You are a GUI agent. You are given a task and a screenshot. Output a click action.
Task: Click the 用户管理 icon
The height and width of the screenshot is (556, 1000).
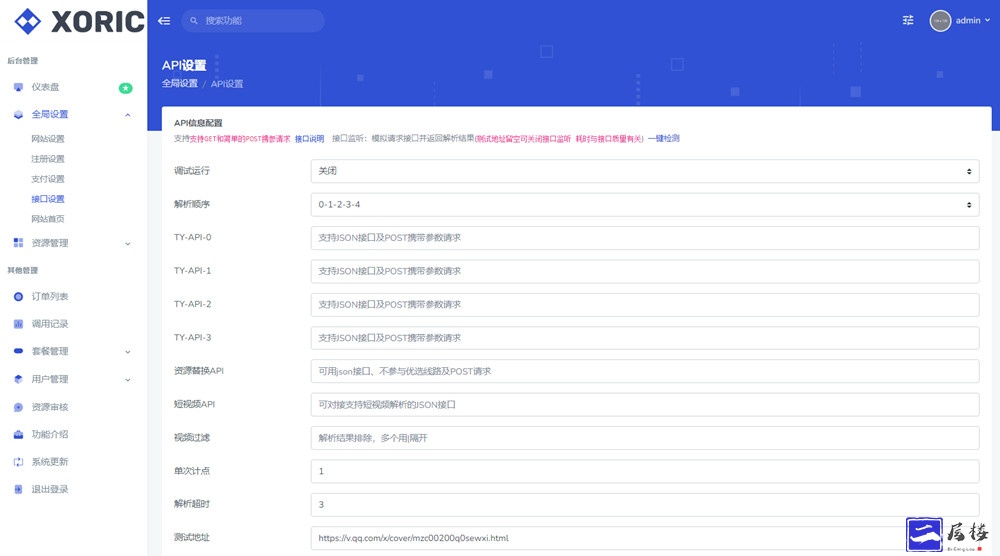click(18, 379)
